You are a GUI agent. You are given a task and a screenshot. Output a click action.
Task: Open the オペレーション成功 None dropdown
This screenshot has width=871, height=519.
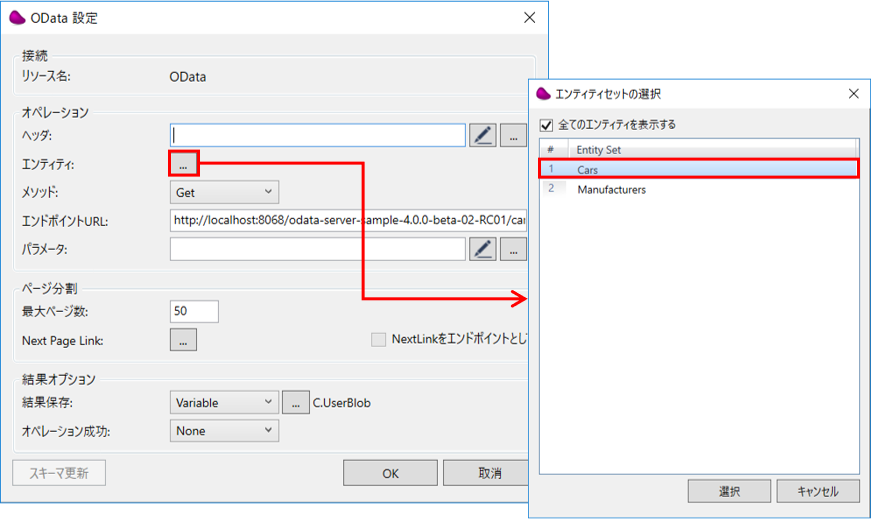224,431
